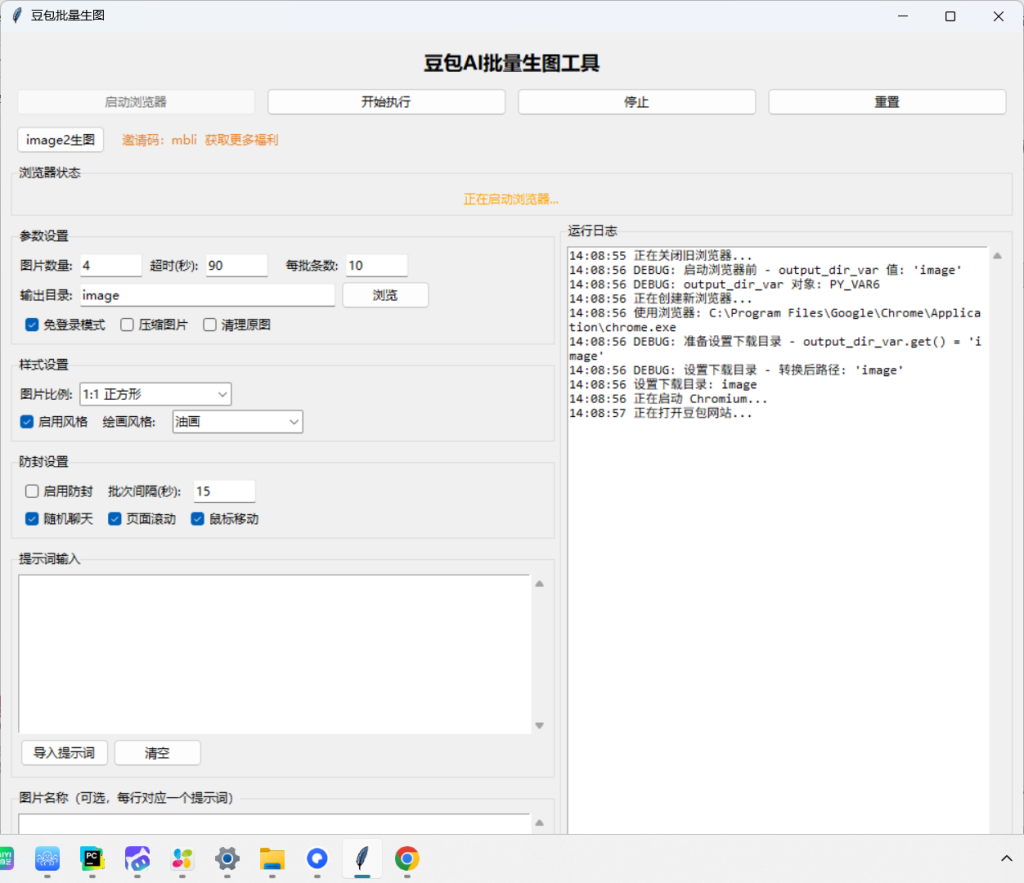Open File Explorer from the taskbar
1024x883 pixels.
272,858
